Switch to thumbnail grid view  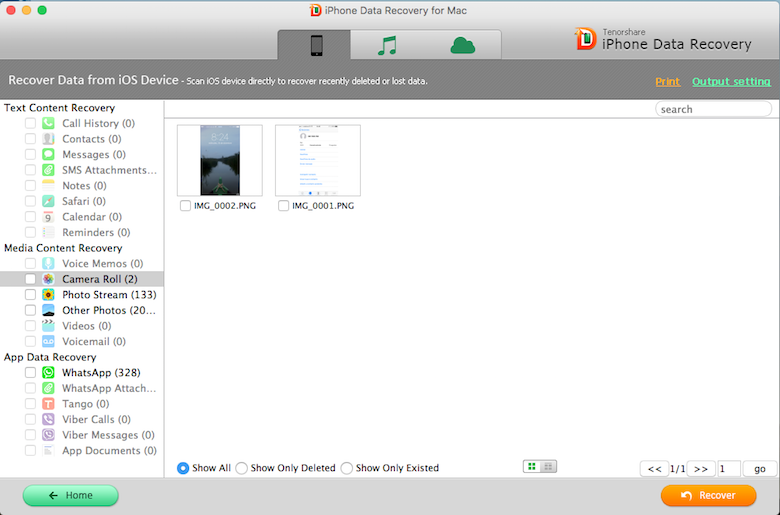(x=532, y=466)
